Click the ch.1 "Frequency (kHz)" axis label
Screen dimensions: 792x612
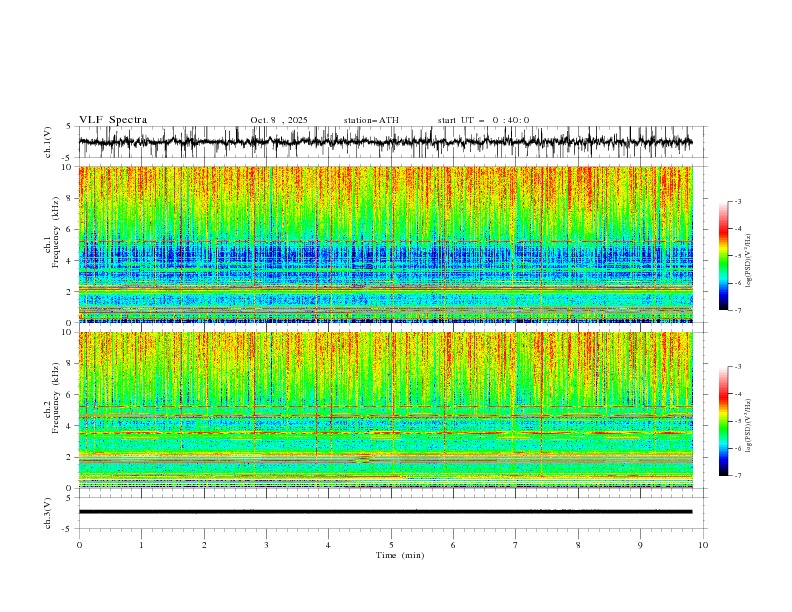coord(55,230)
